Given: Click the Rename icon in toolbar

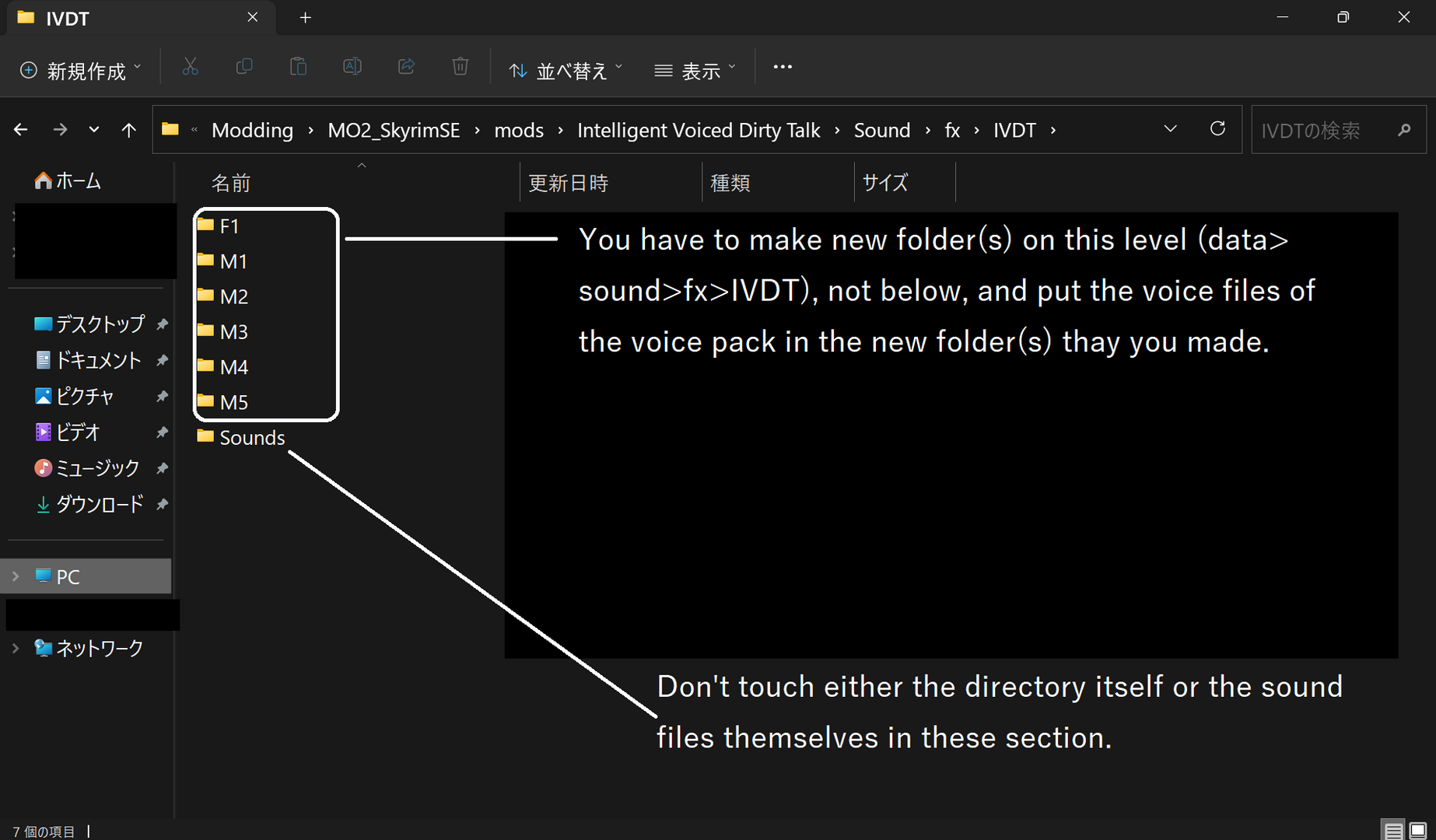Looking at the screenshot, I should click(352, 67).
